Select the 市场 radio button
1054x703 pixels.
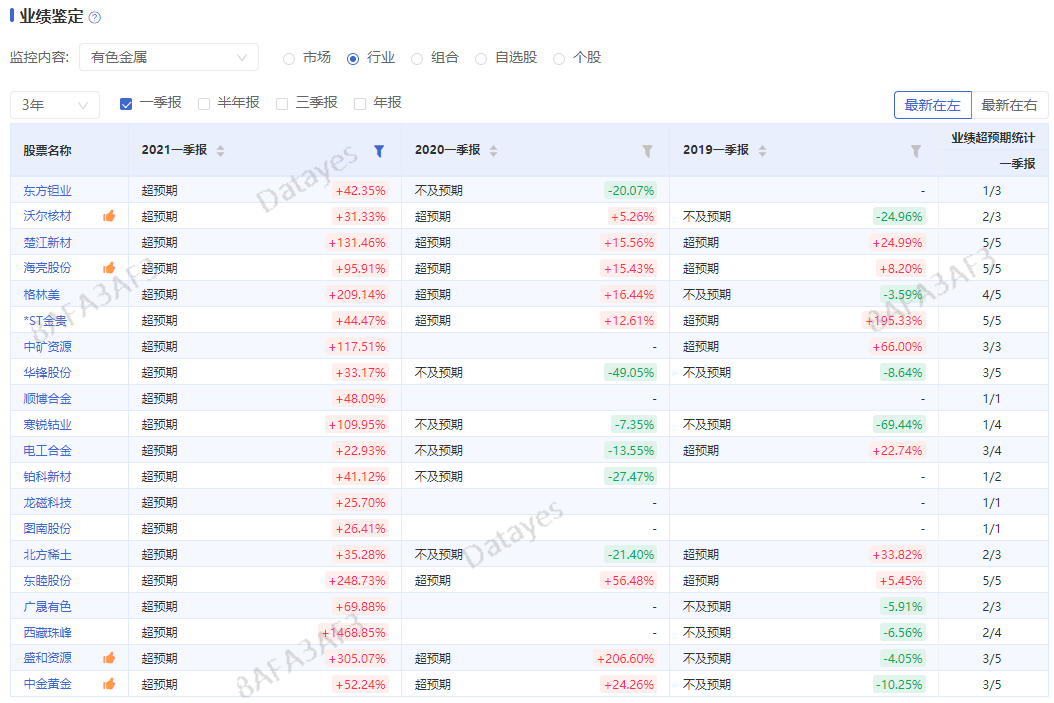click(x=289, y=57)
